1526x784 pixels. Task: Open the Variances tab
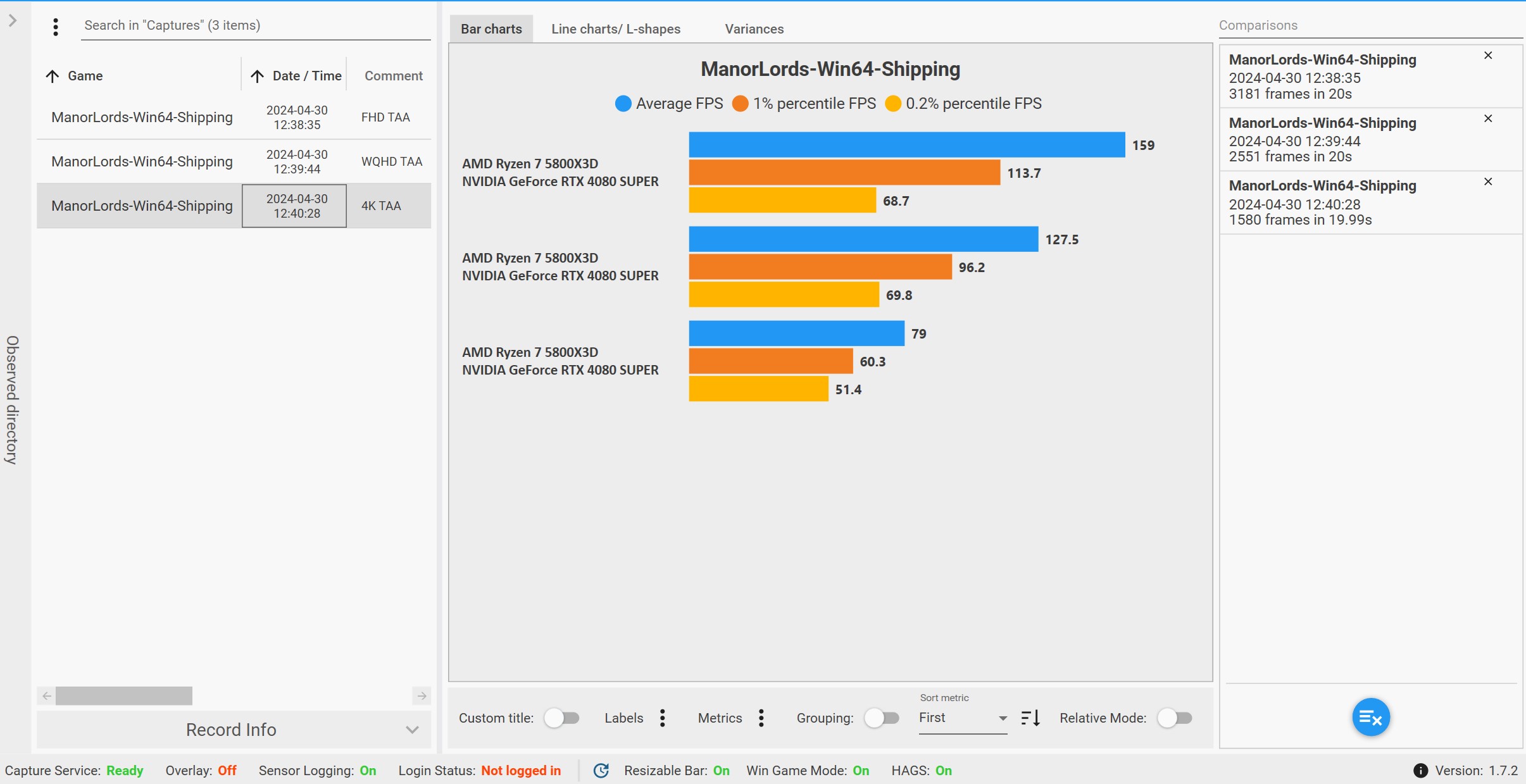click(x=754, y=29)
